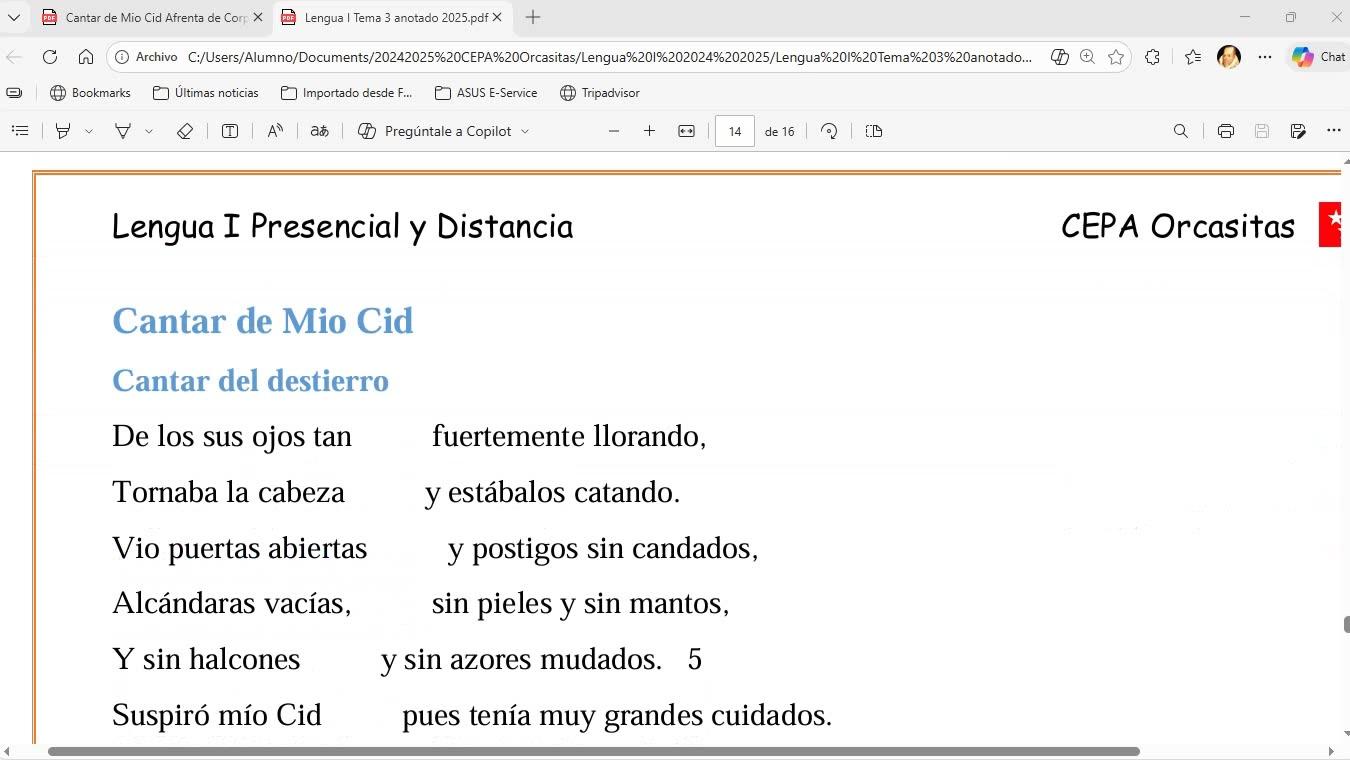Click Pregúntale a Copilot button

(436, 131)
